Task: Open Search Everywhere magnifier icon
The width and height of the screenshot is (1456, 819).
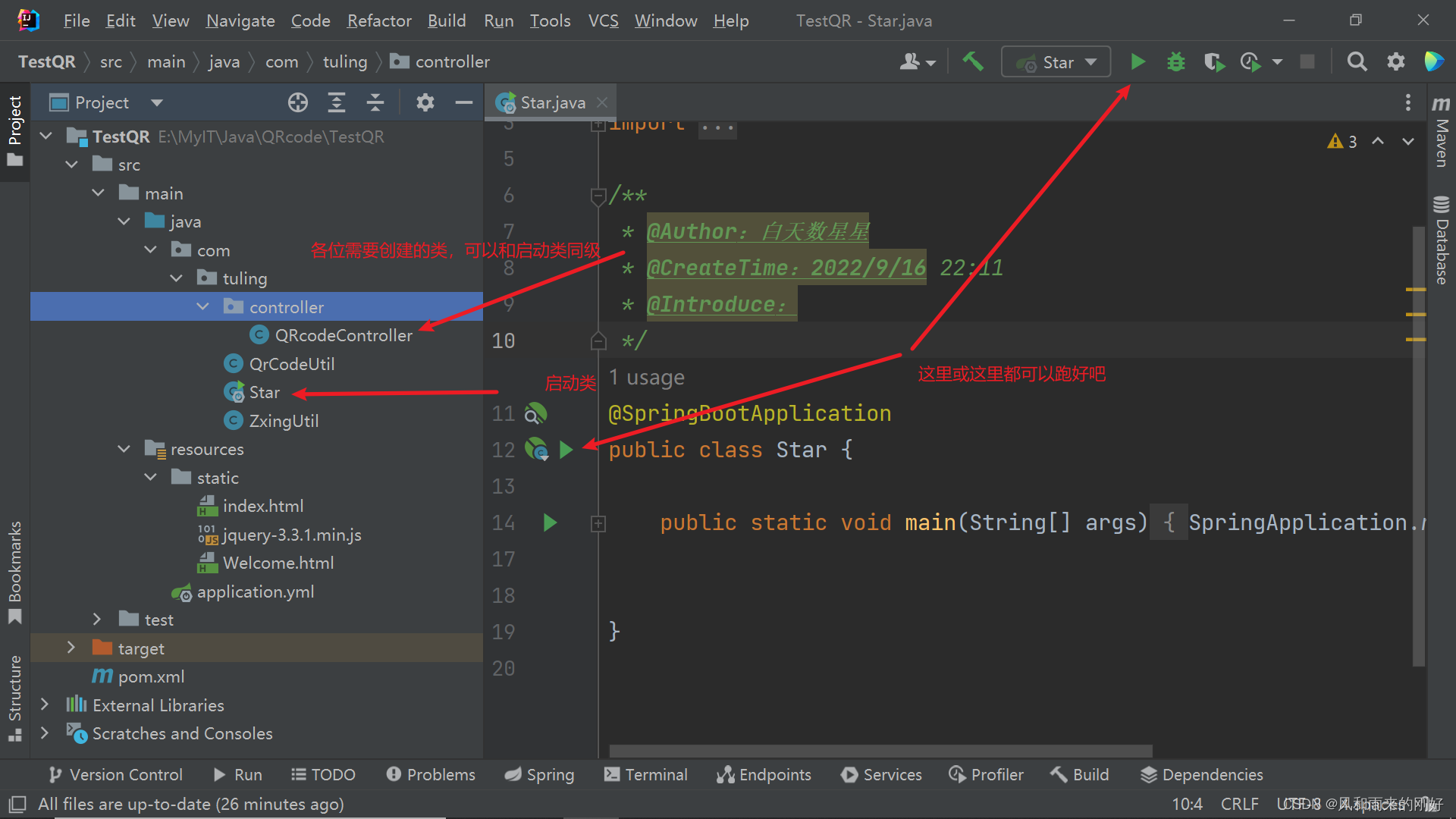Action: point(1357,61)
